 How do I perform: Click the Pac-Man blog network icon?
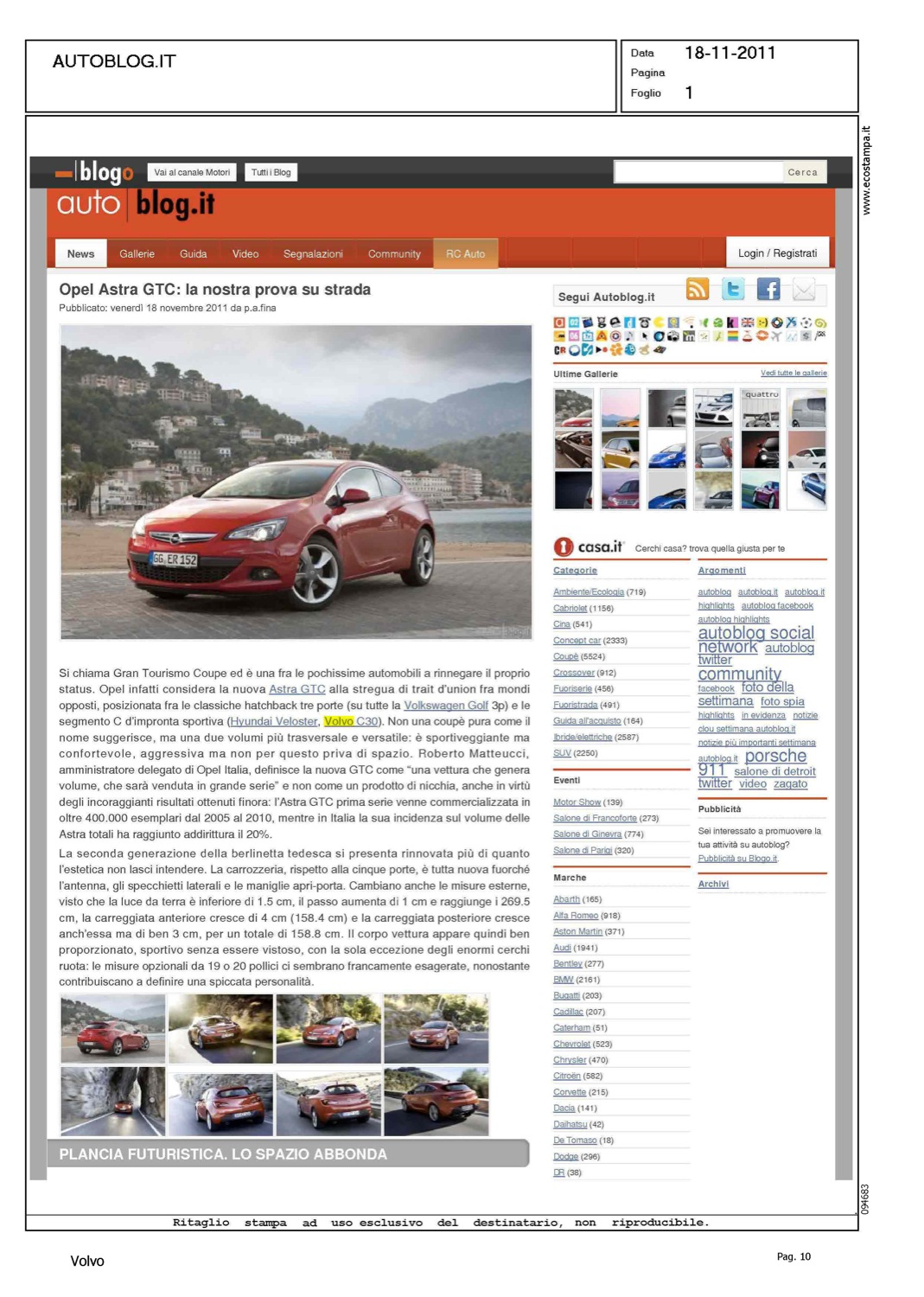659,323
